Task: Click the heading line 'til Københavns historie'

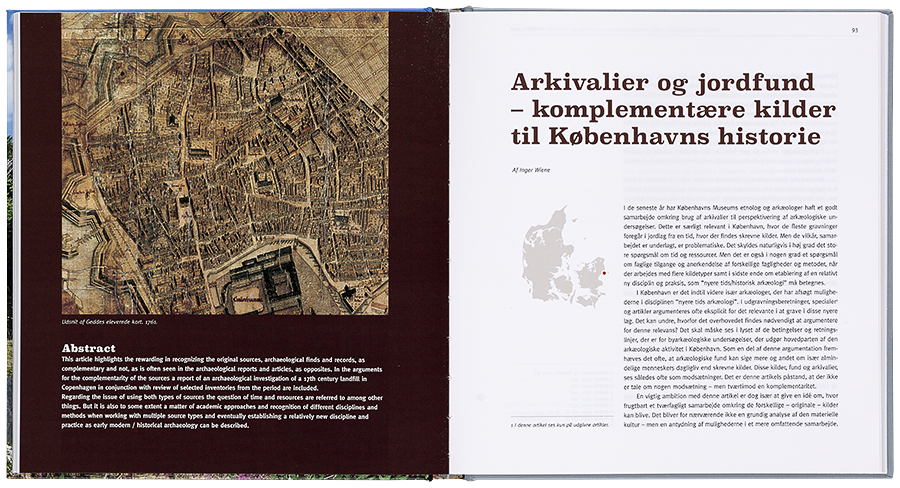Action: (x=665, y=137)
